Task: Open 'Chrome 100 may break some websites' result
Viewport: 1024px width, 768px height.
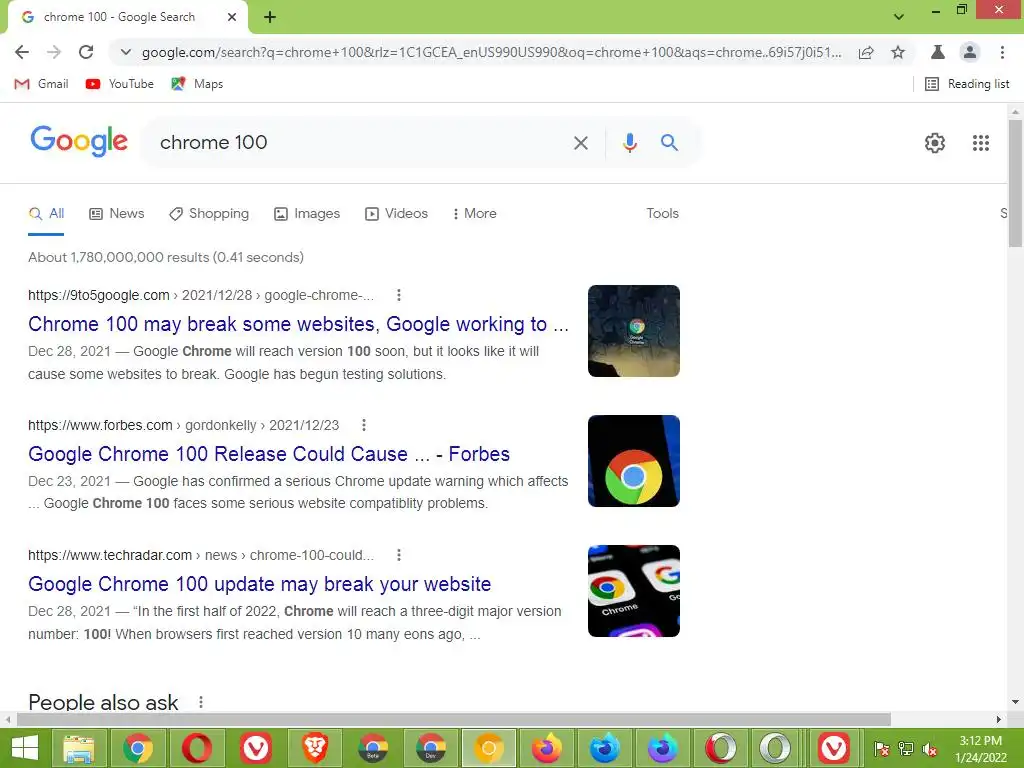Action: point(298,324)
